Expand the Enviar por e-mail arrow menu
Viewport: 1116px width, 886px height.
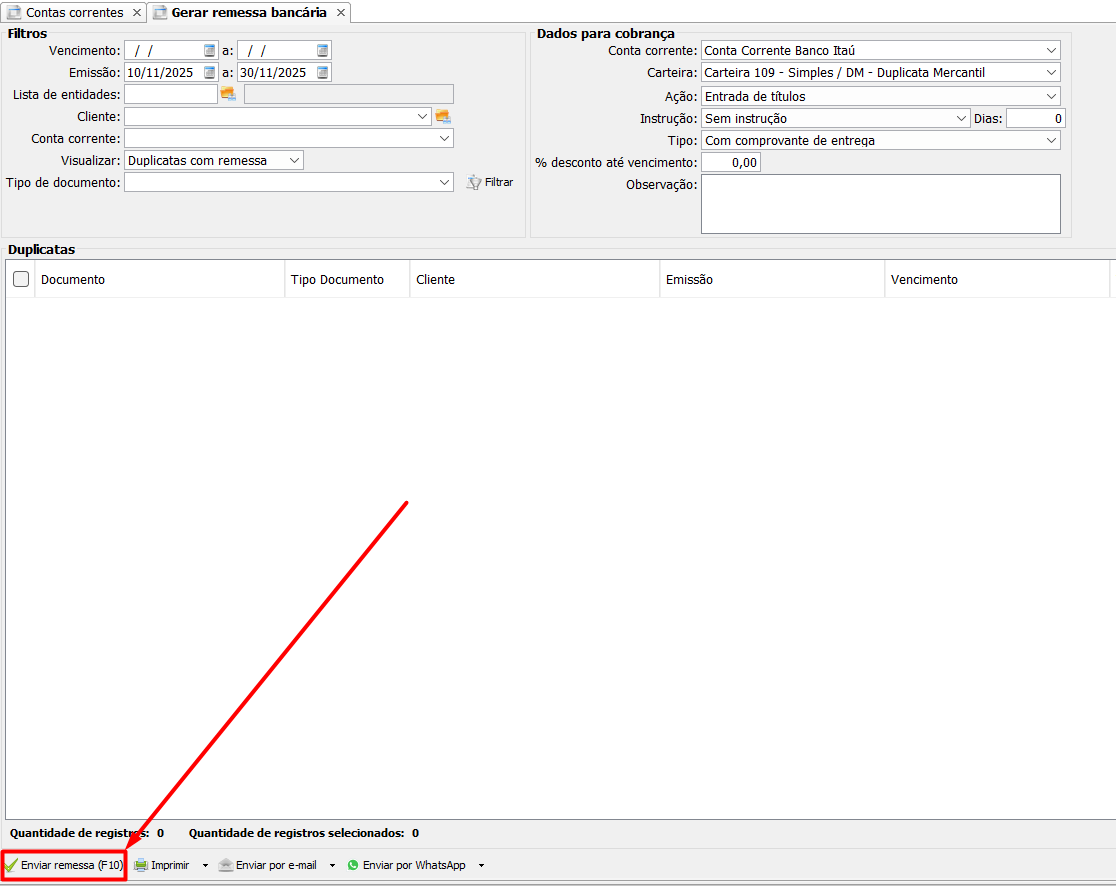[x=332, y=865]
